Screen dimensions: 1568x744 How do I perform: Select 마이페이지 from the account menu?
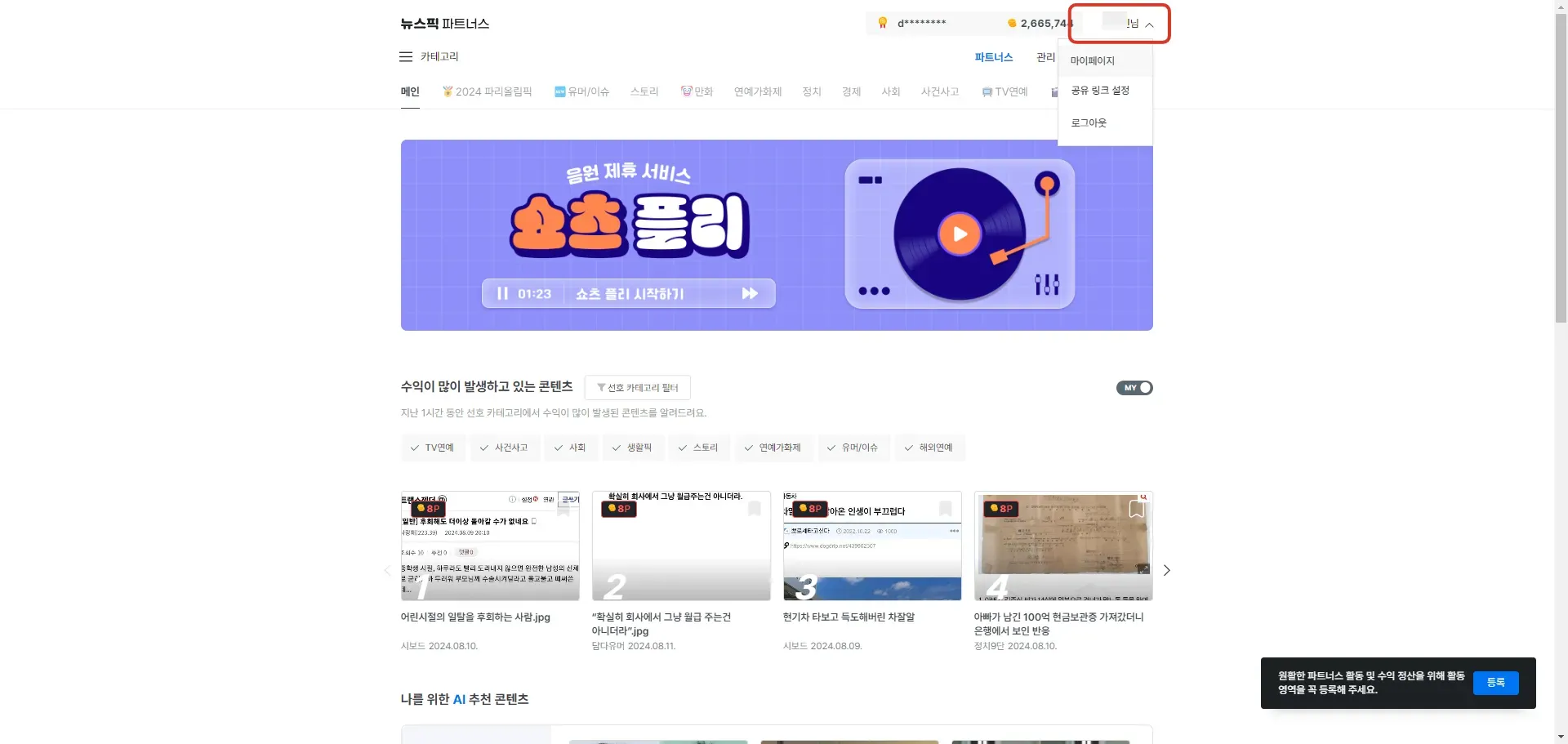(x=1093, y=60)
